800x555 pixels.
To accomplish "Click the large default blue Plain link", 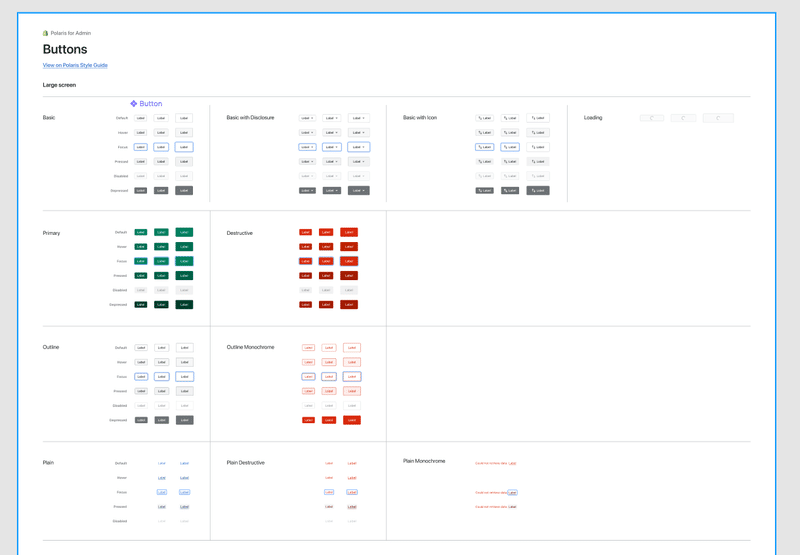I will pyautogui.click(x=185, y=463).
